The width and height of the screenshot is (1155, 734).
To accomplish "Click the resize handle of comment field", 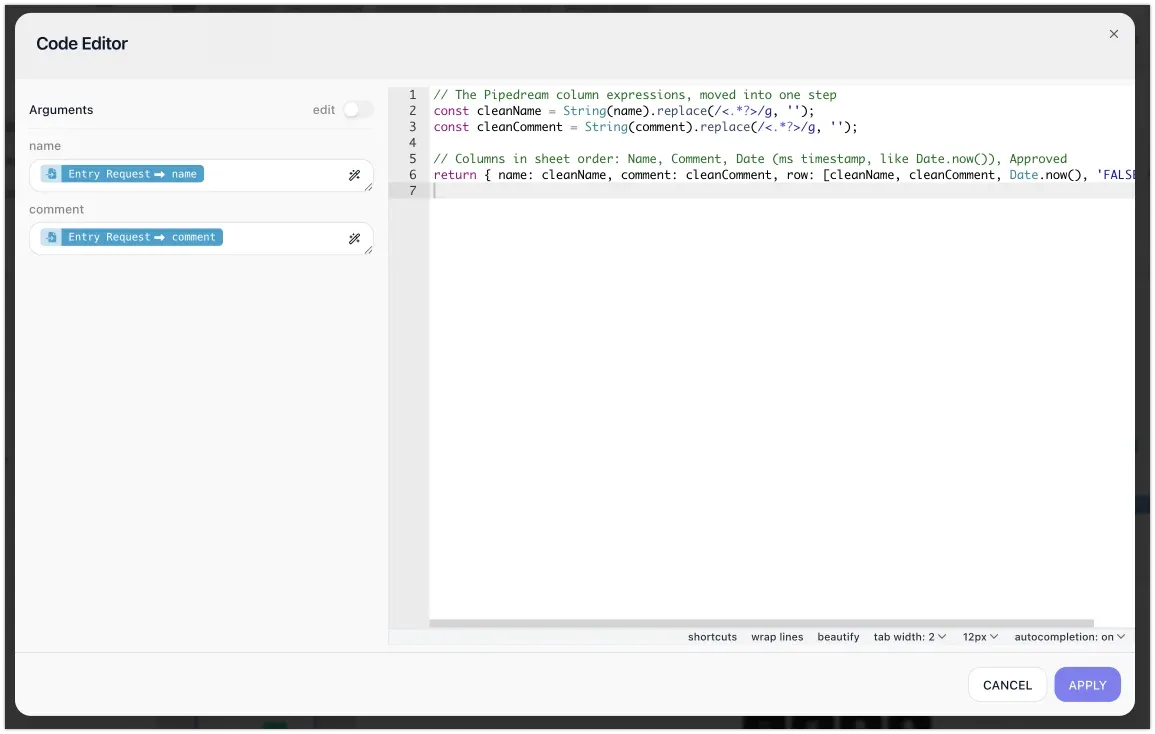I will click(368, 251).
